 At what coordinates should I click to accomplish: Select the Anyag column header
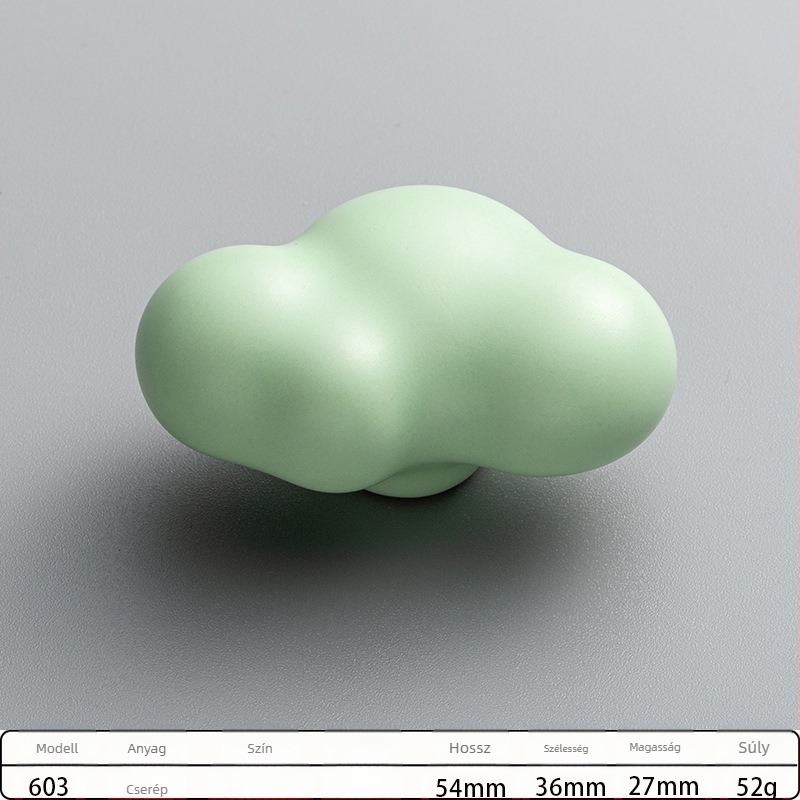tap(146, 748)
